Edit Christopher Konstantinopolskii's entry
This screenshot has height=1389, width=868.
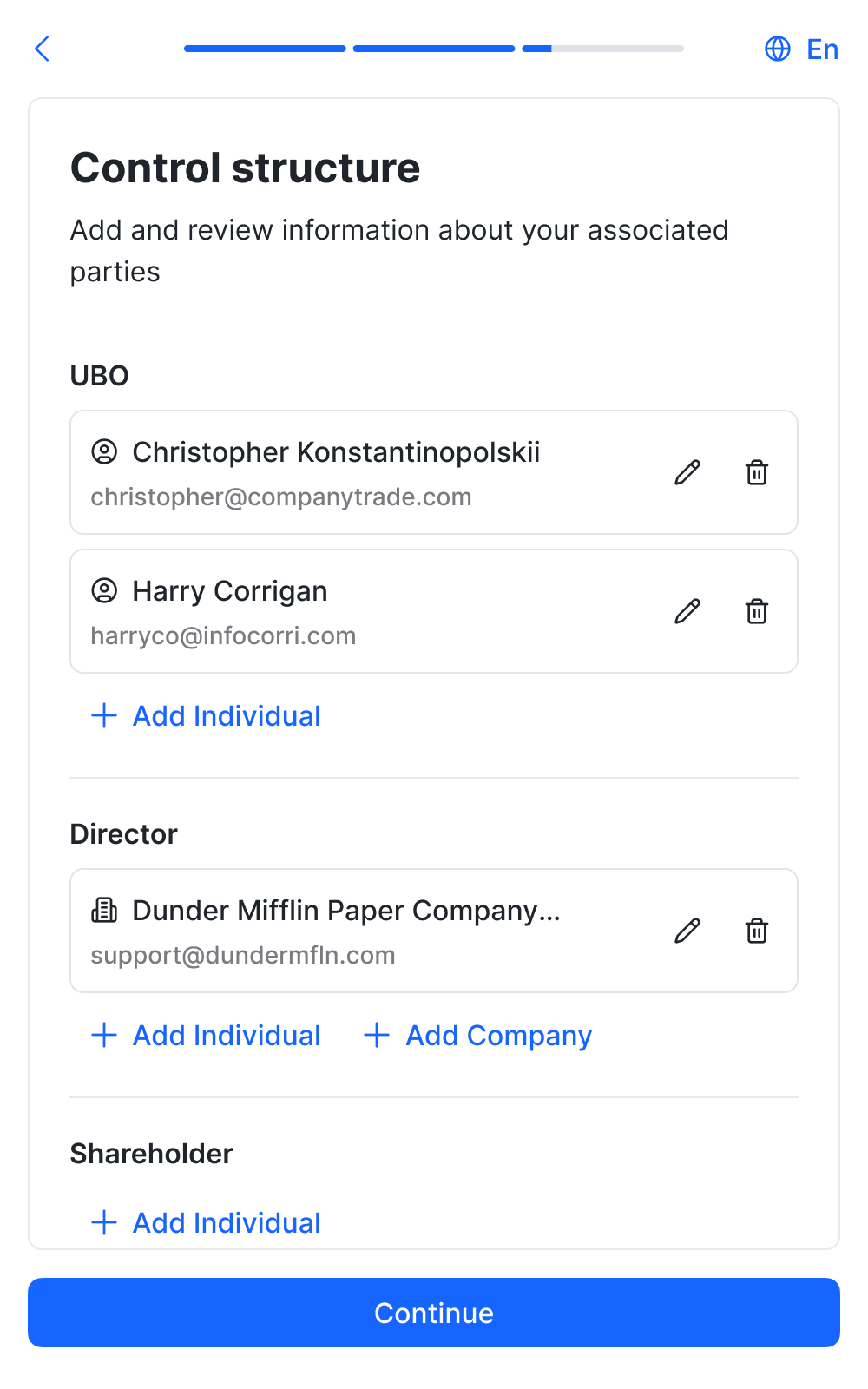687,472
